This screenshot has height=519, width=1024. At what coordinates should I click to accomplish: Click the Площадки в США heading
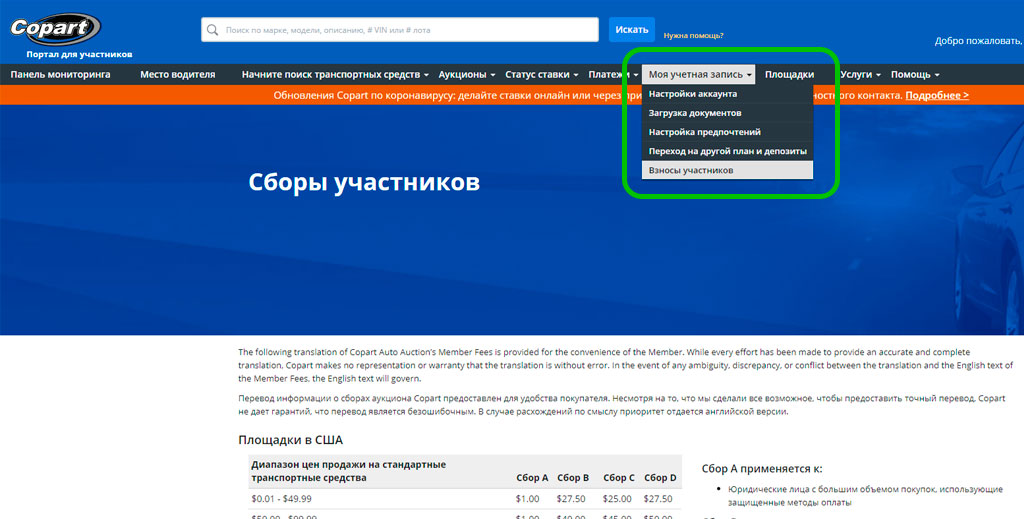(x=291, y=440)
